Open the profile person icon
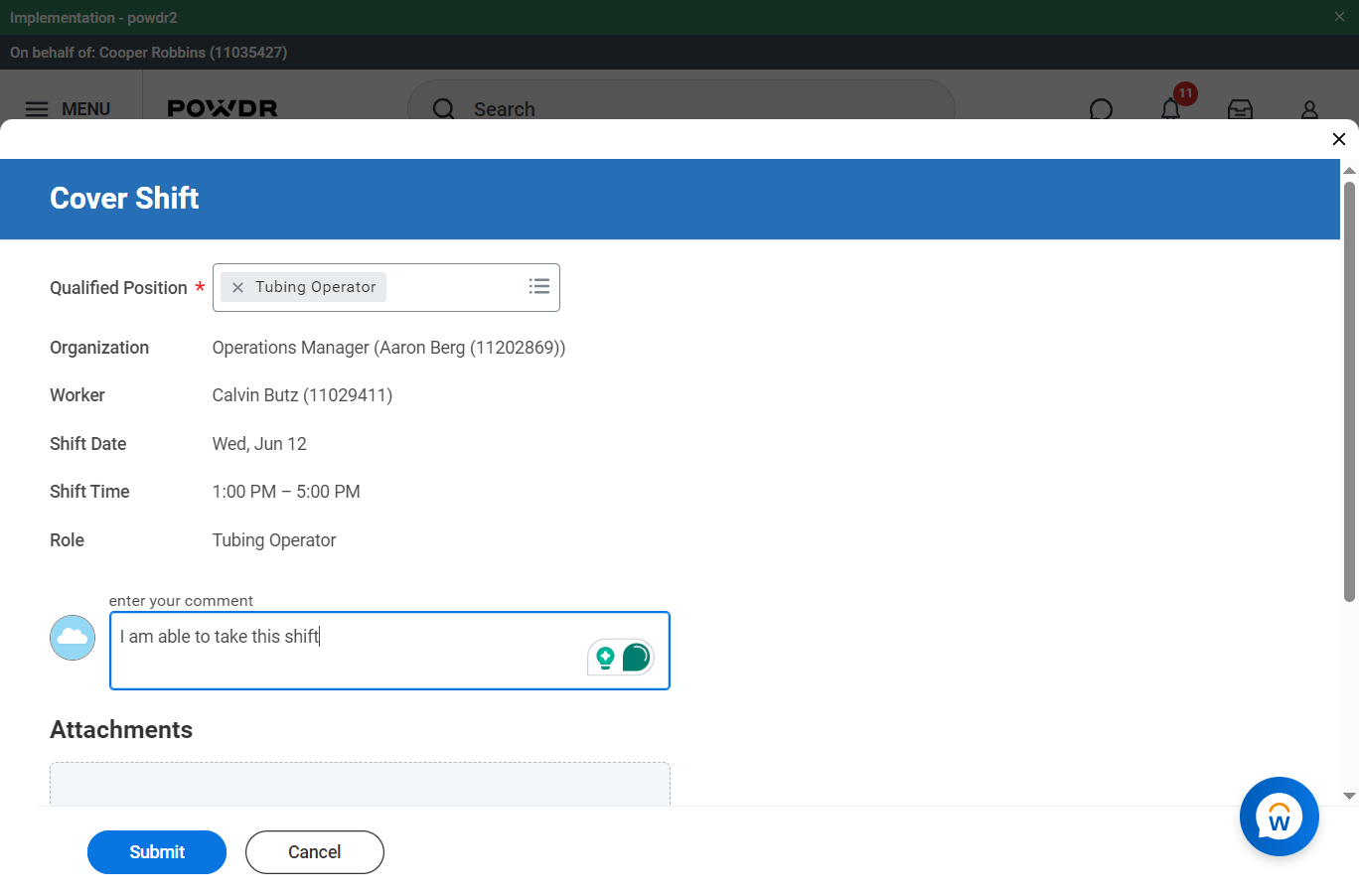 (1309, 109)
